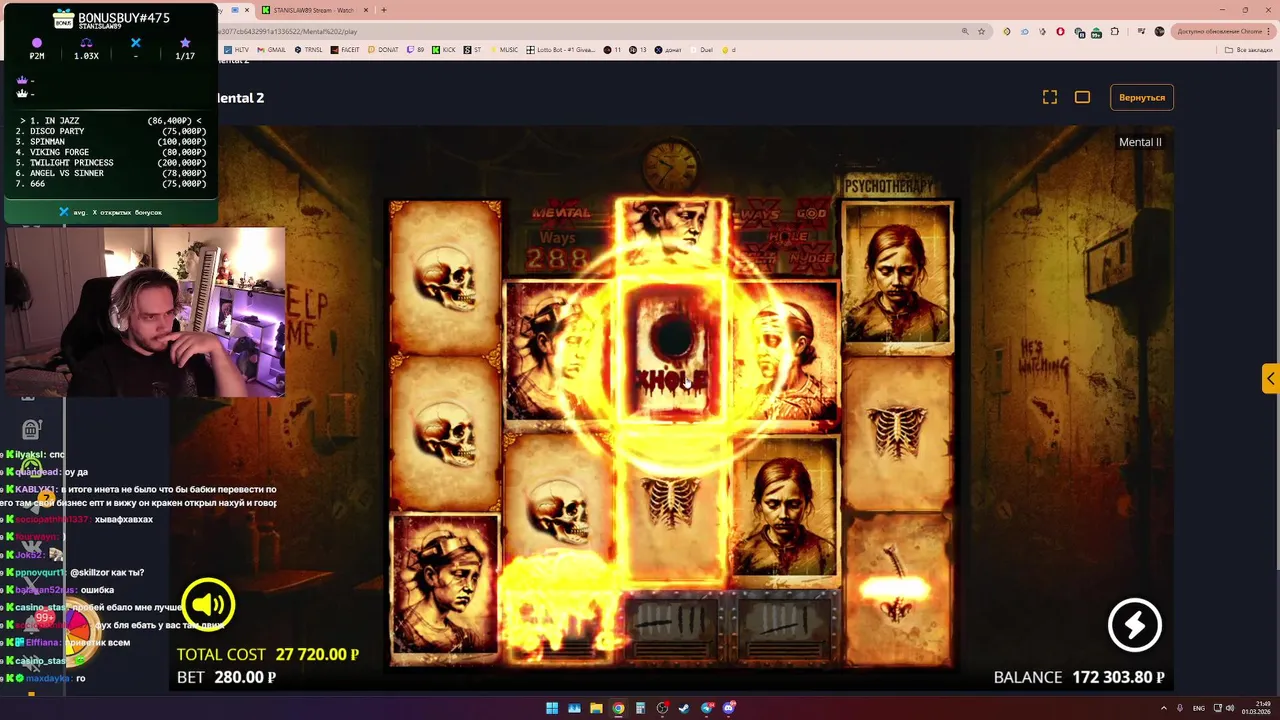Open File Explorer from taskbar
1280x720 pixels.
click(596, 708)
